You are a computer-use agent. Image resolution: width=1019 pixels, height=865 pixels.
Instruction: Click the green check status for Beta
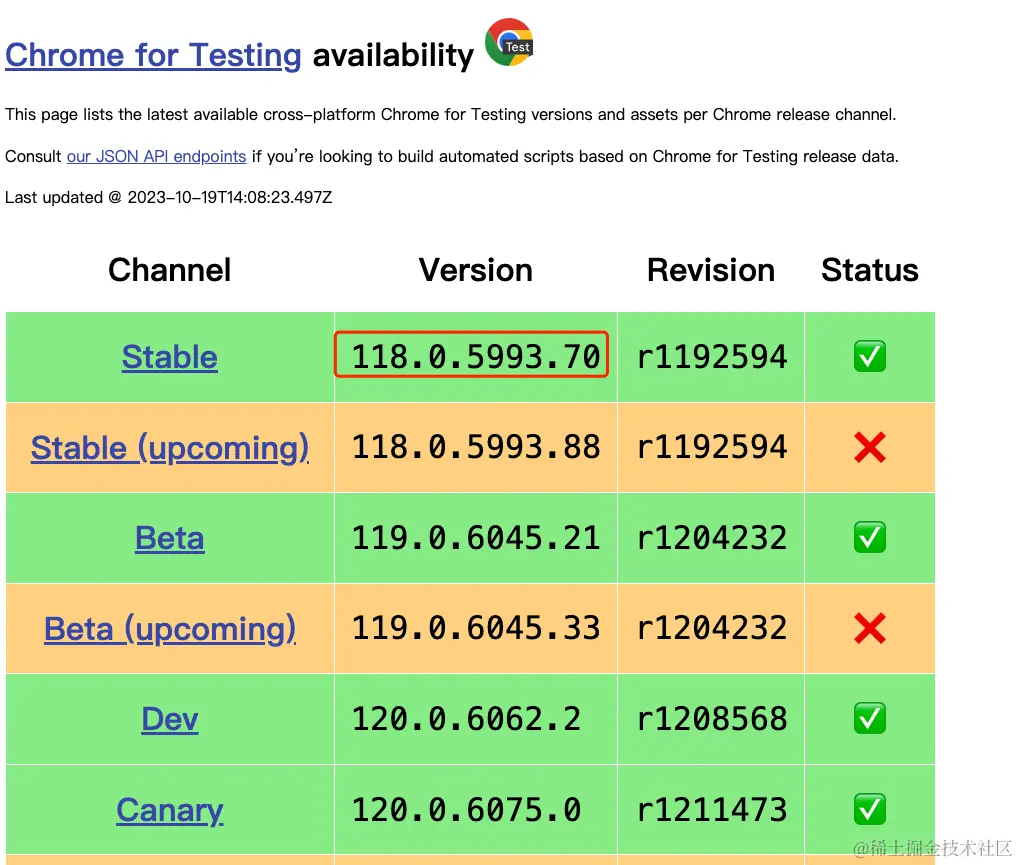point(870,537)
